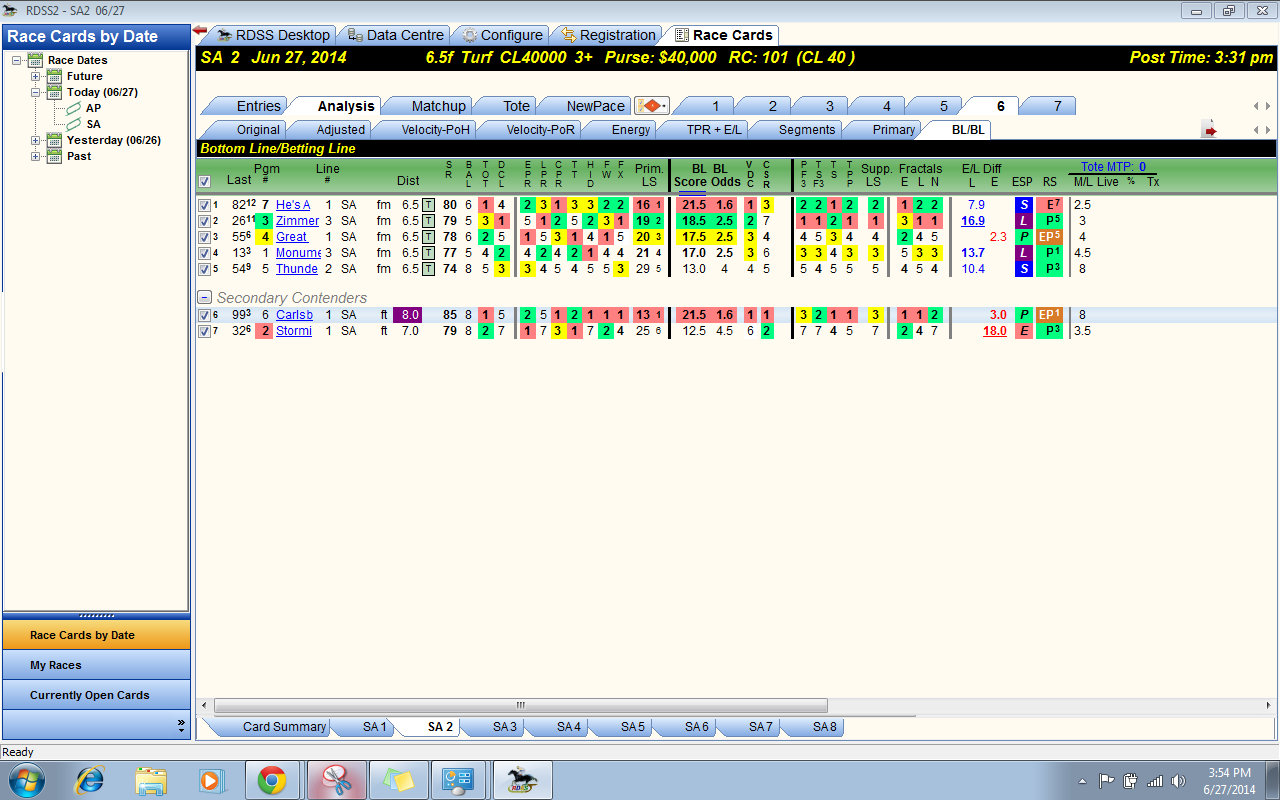Click the T turf marker for Monume row
The image size is (1280, 800).
coord(428,253)
